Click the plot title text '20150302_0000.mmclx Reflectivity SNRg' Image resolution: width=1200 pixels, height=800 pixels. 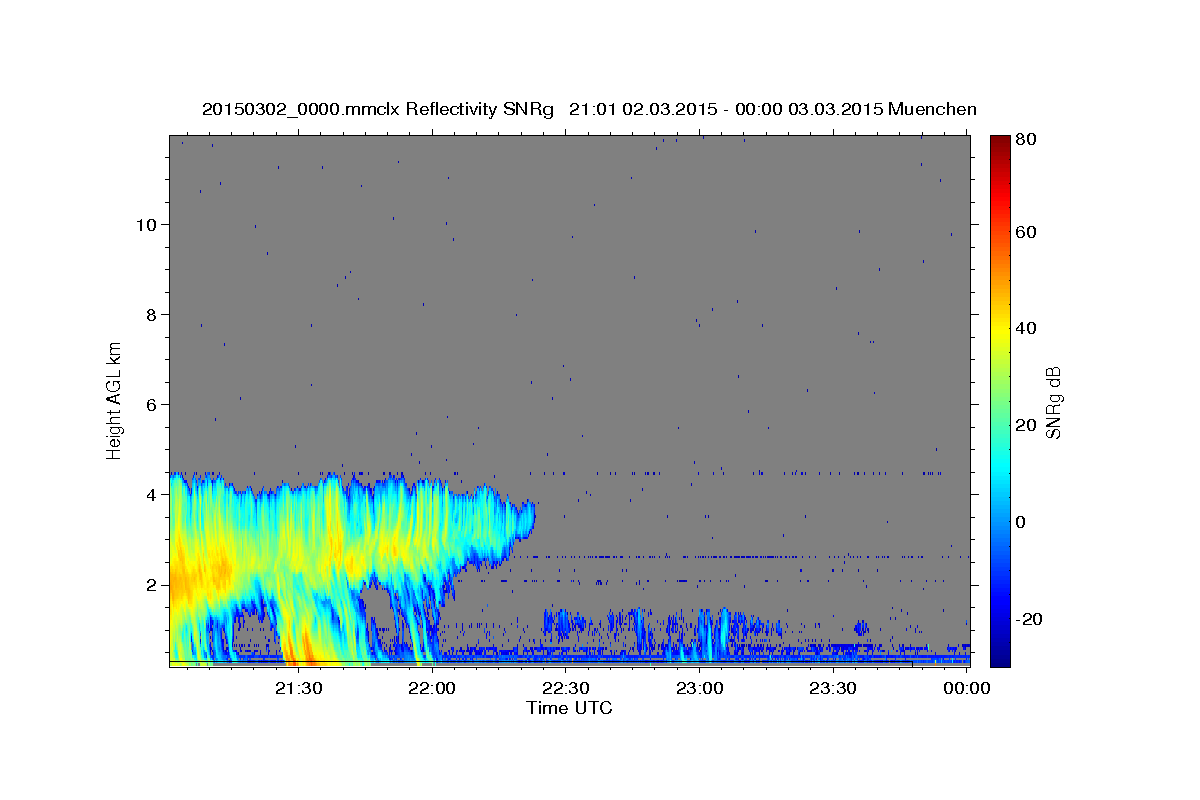pos(378,109)
